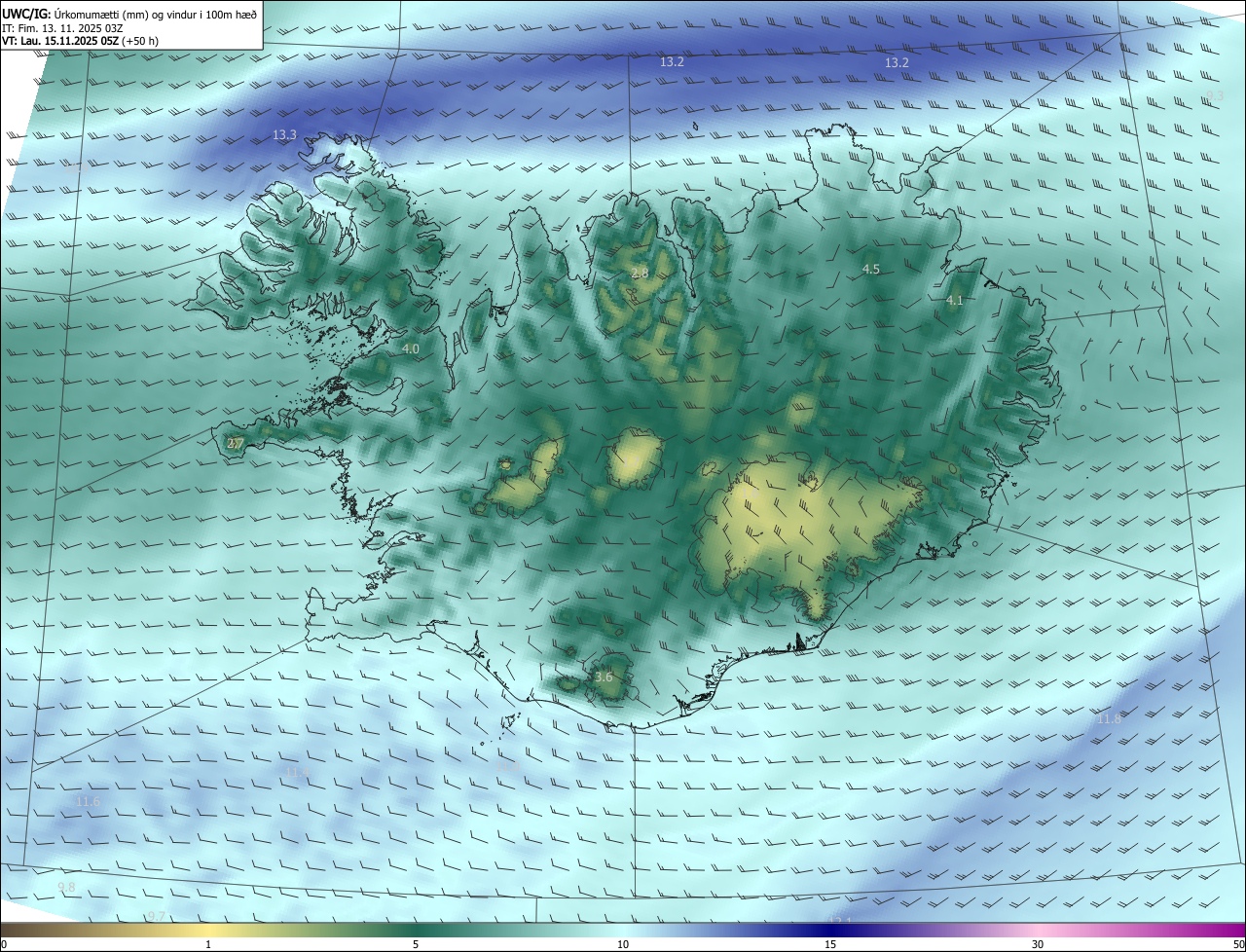The width and height of the screenshot is (1246, 952).
Task: Click the '0' tick on the color scale
Action: (x=4, y=944)
